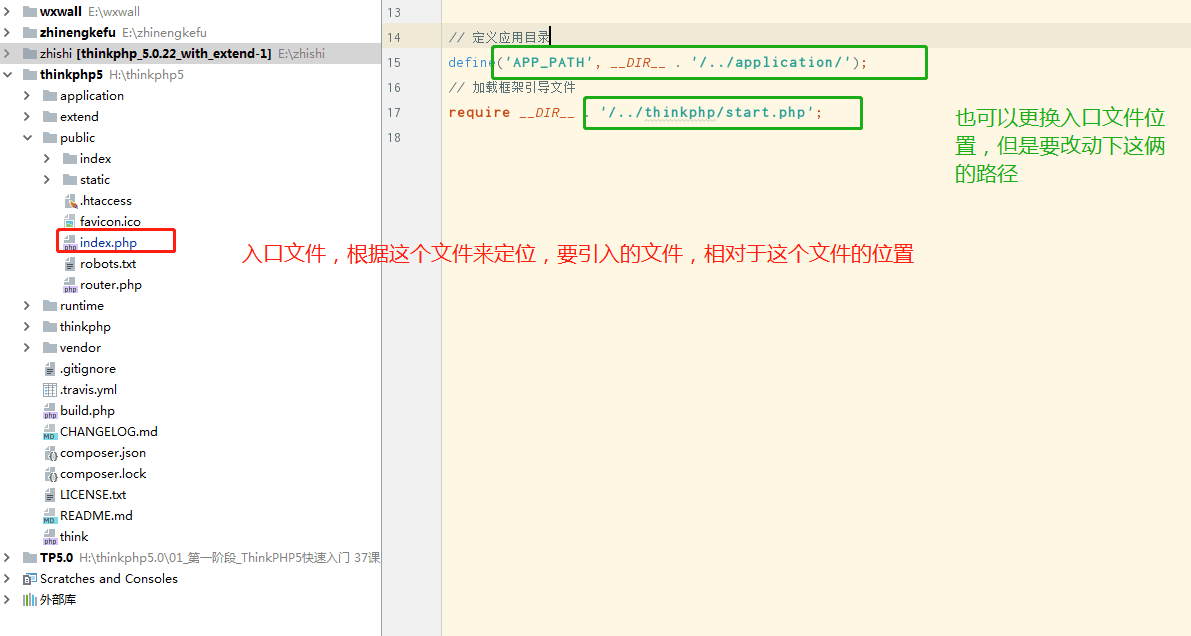Select favicon.ico in the project tree

tap(110, 222)
